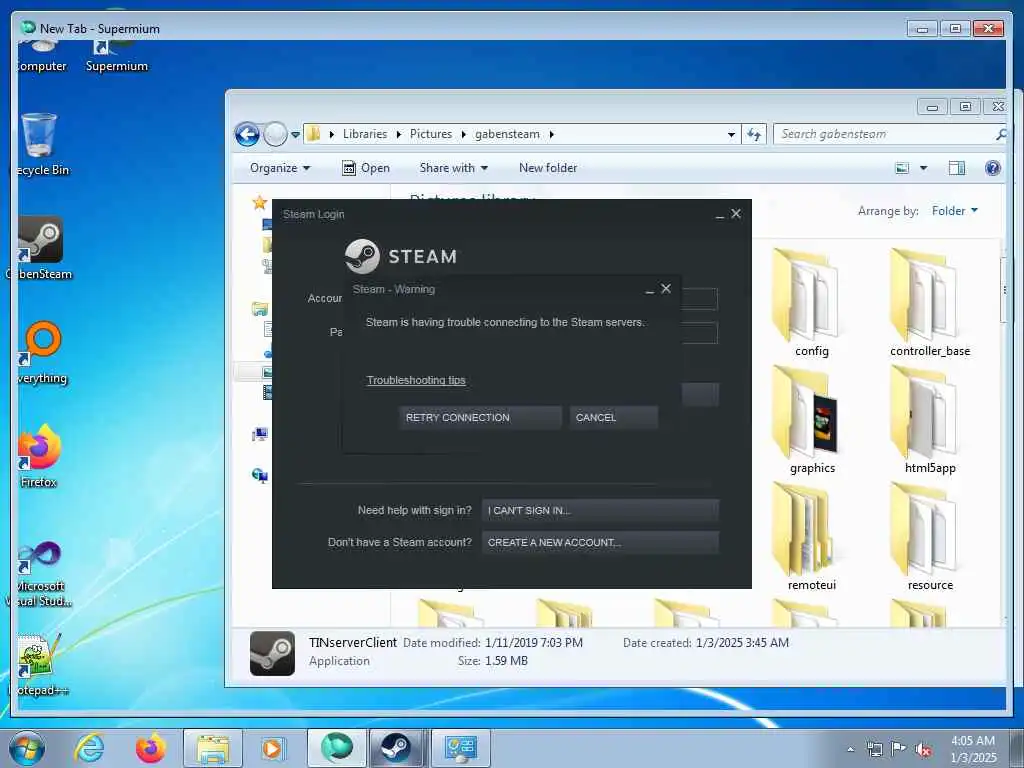Click Open in Explorer toolbar

point(366,168)
